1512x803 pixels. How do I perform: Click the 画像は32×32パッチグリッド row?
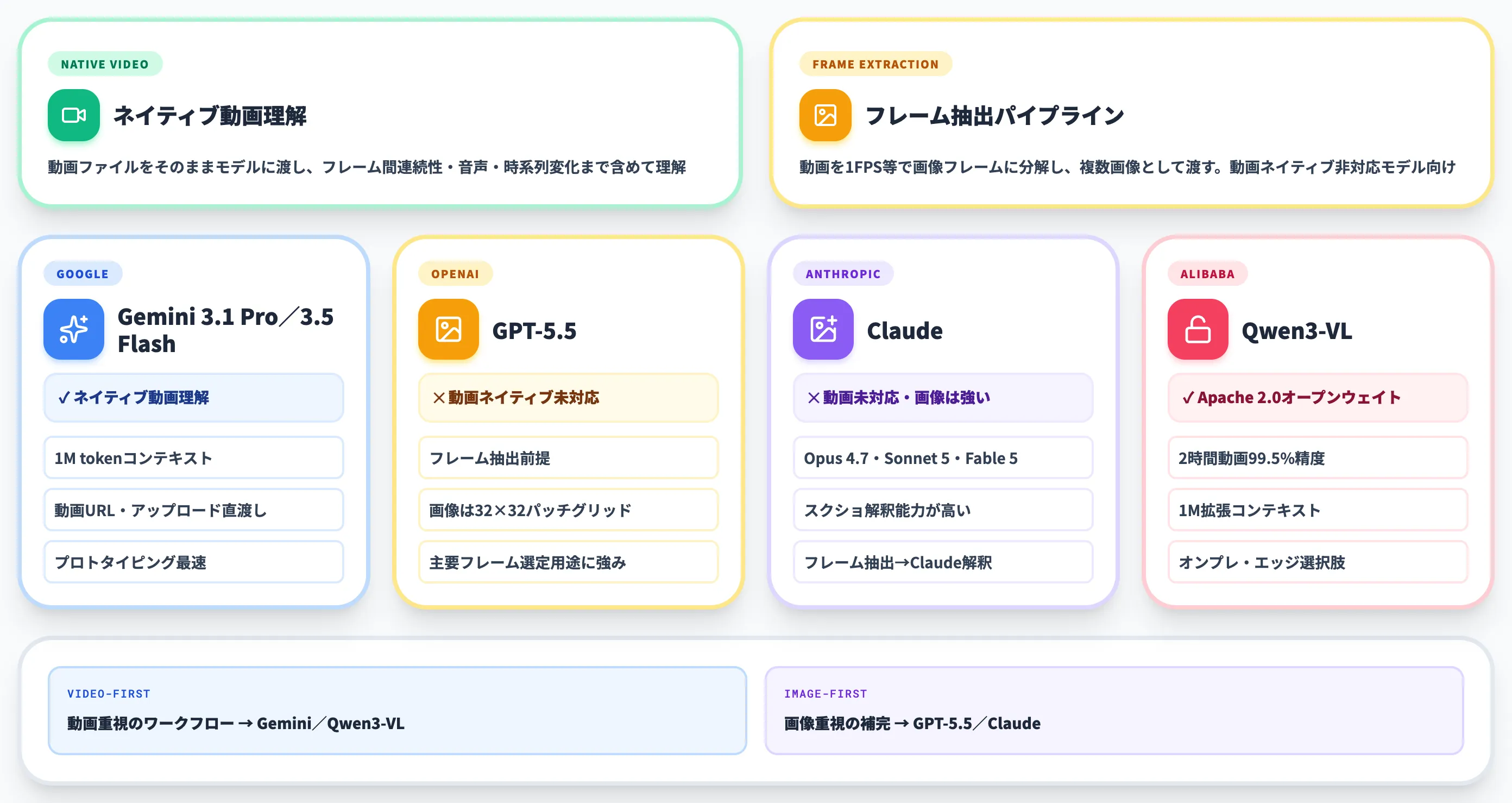(568, 510)
